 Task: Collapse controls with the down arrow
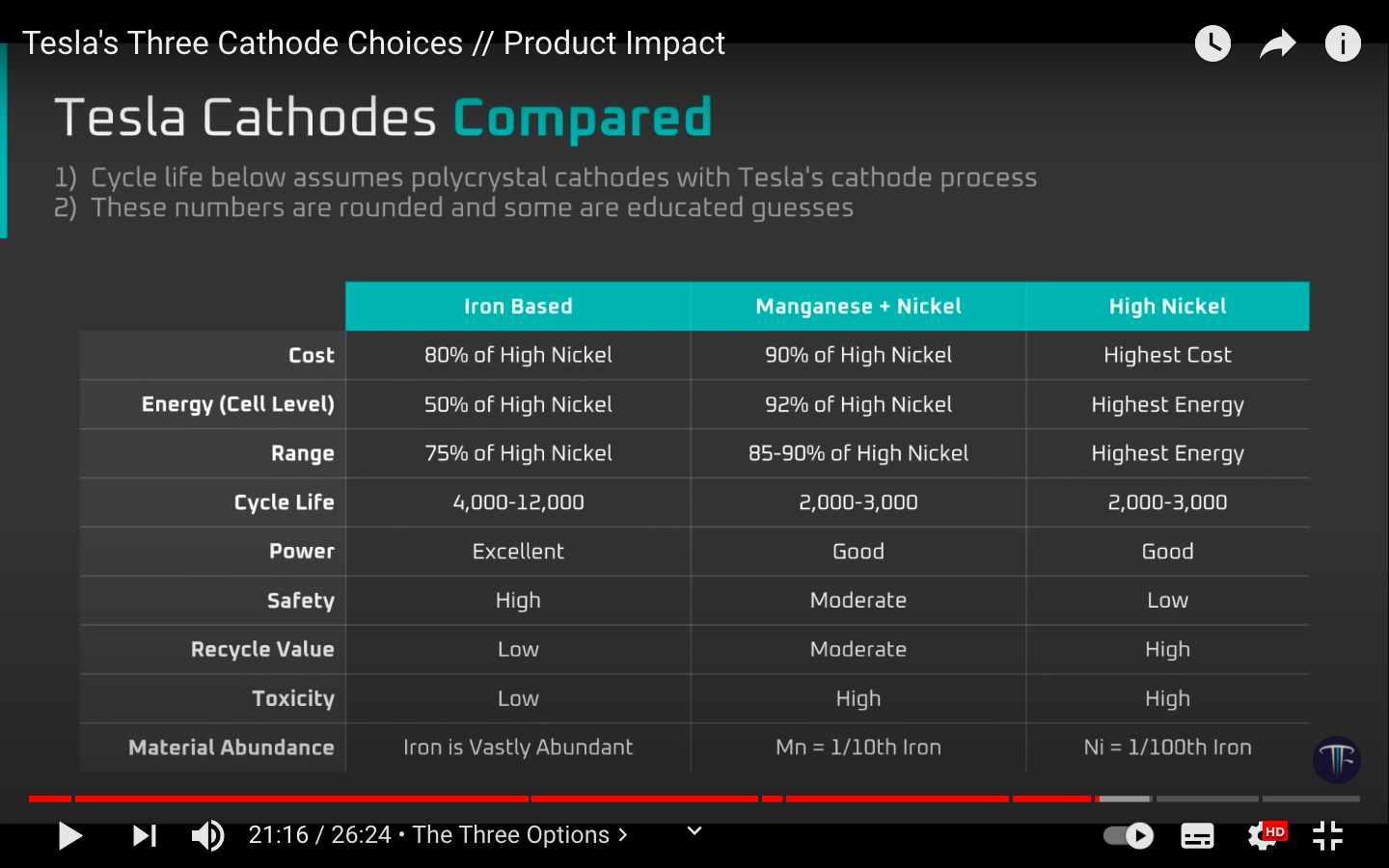tap(694, 830)
